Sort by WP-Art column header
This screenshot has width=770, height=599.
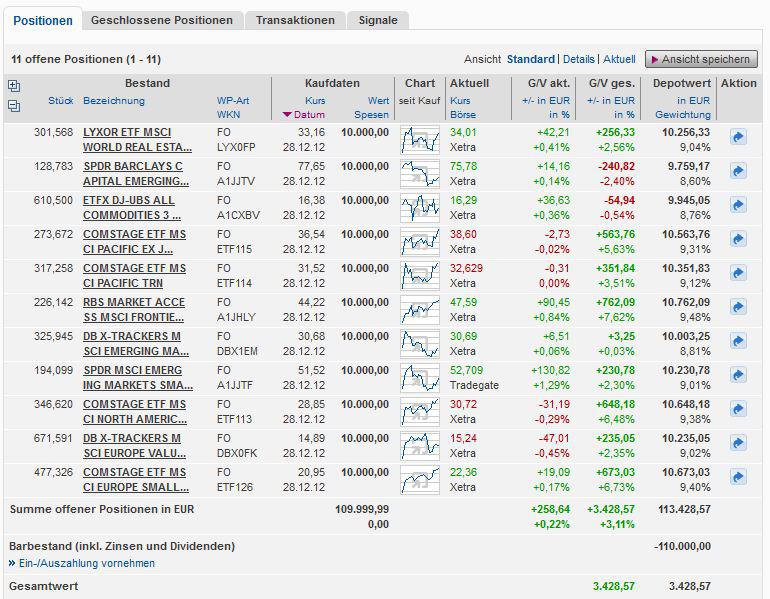tap(233, 101)
